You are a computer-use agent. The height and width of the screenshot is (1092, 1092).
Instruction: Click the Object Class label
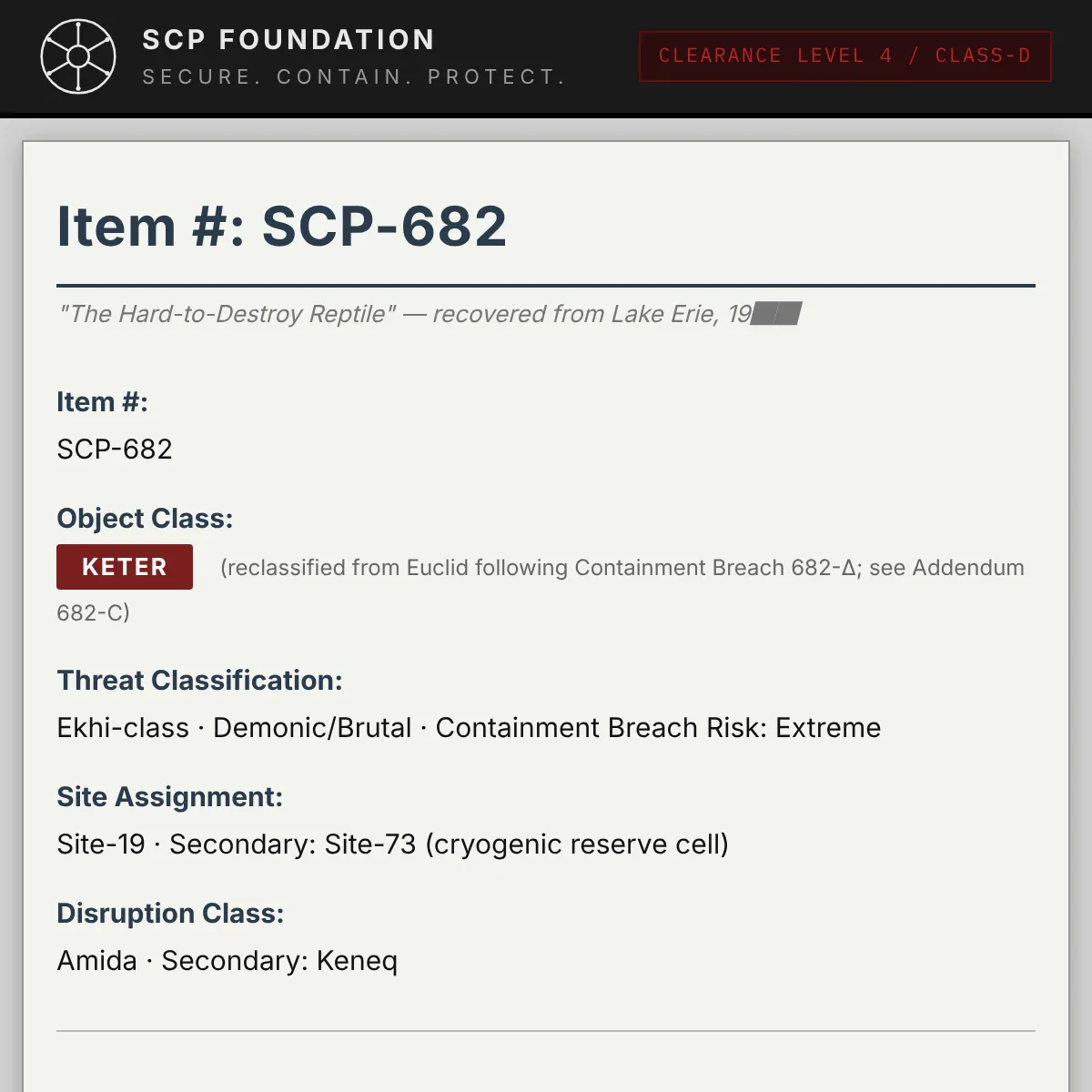click(x=145, y=519)
